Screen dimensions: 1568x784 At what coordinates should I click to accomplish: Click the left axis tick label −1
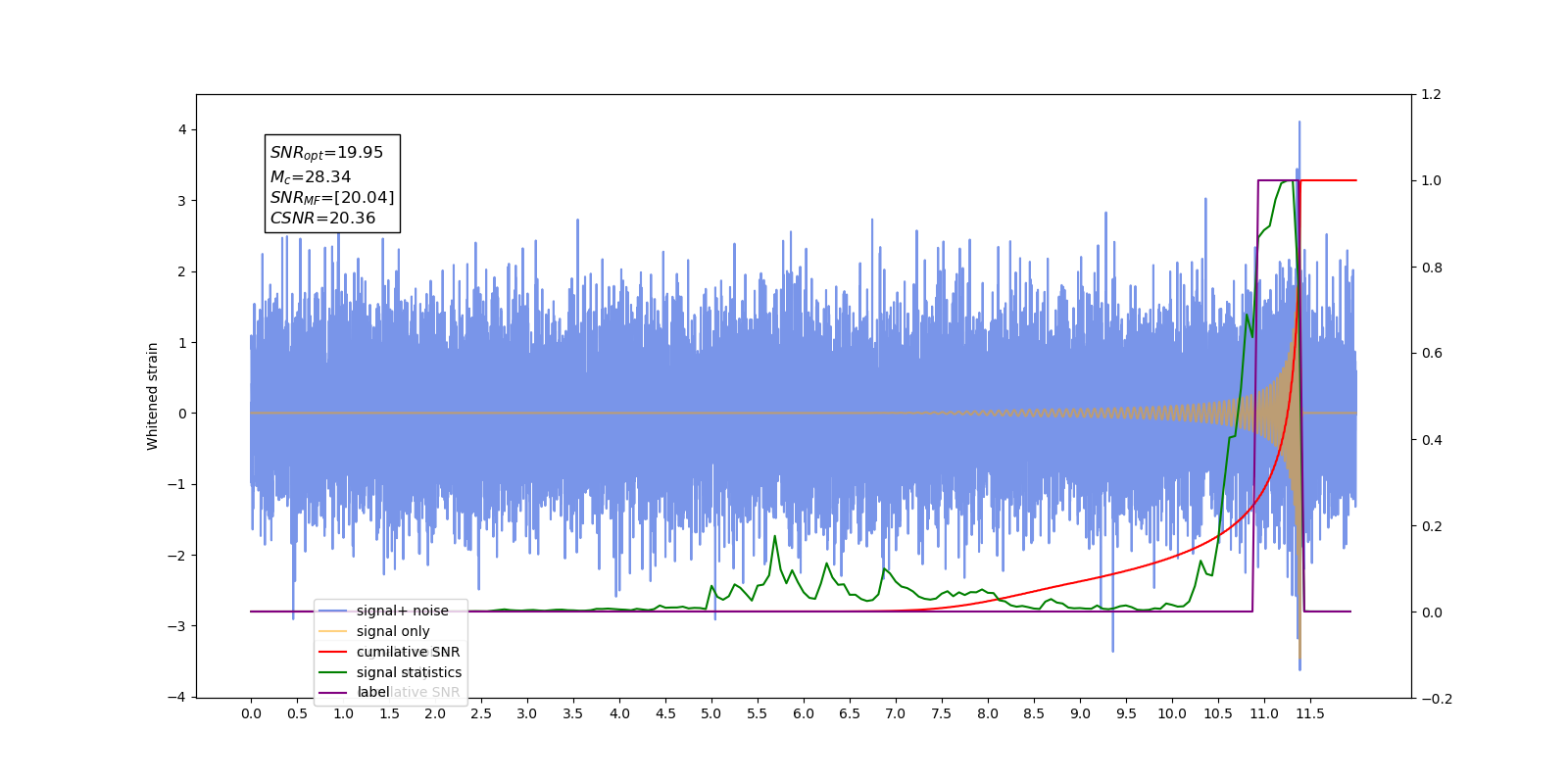[176, 484]
